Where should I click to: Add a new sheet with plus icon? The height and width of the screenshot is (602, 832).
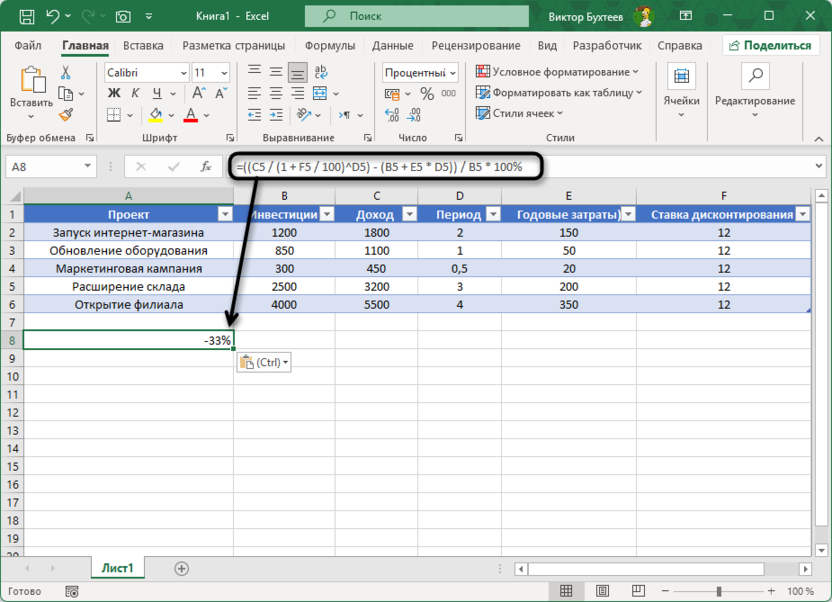(181, 568)
